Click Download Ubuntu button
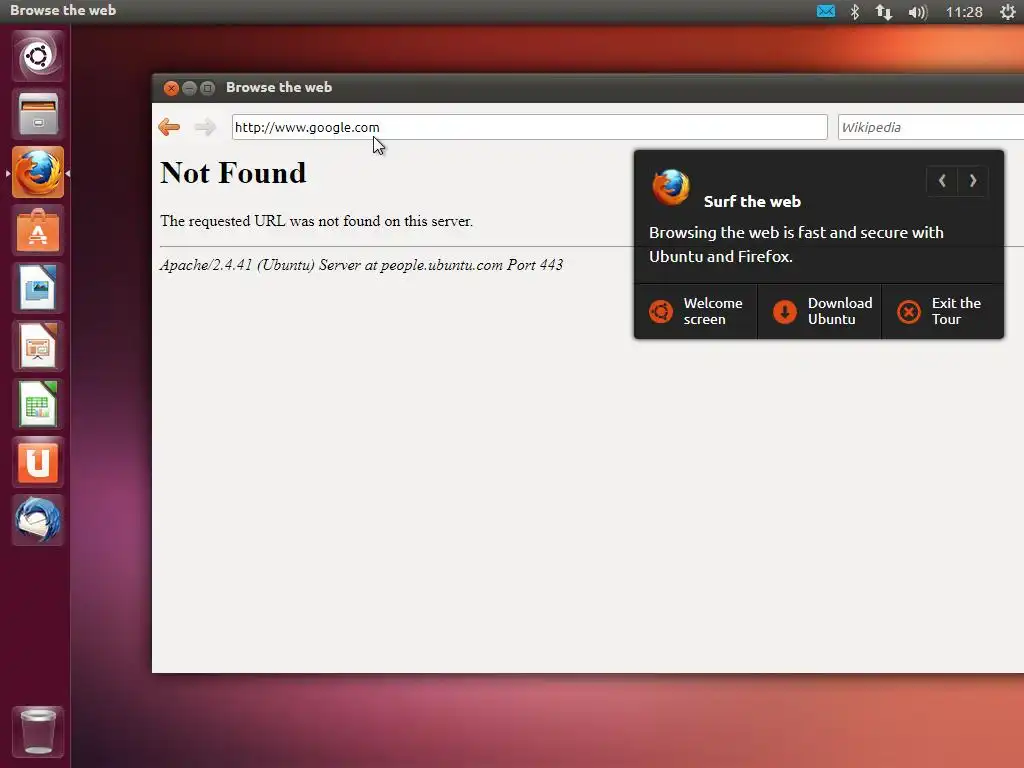 tap(820, 312)
